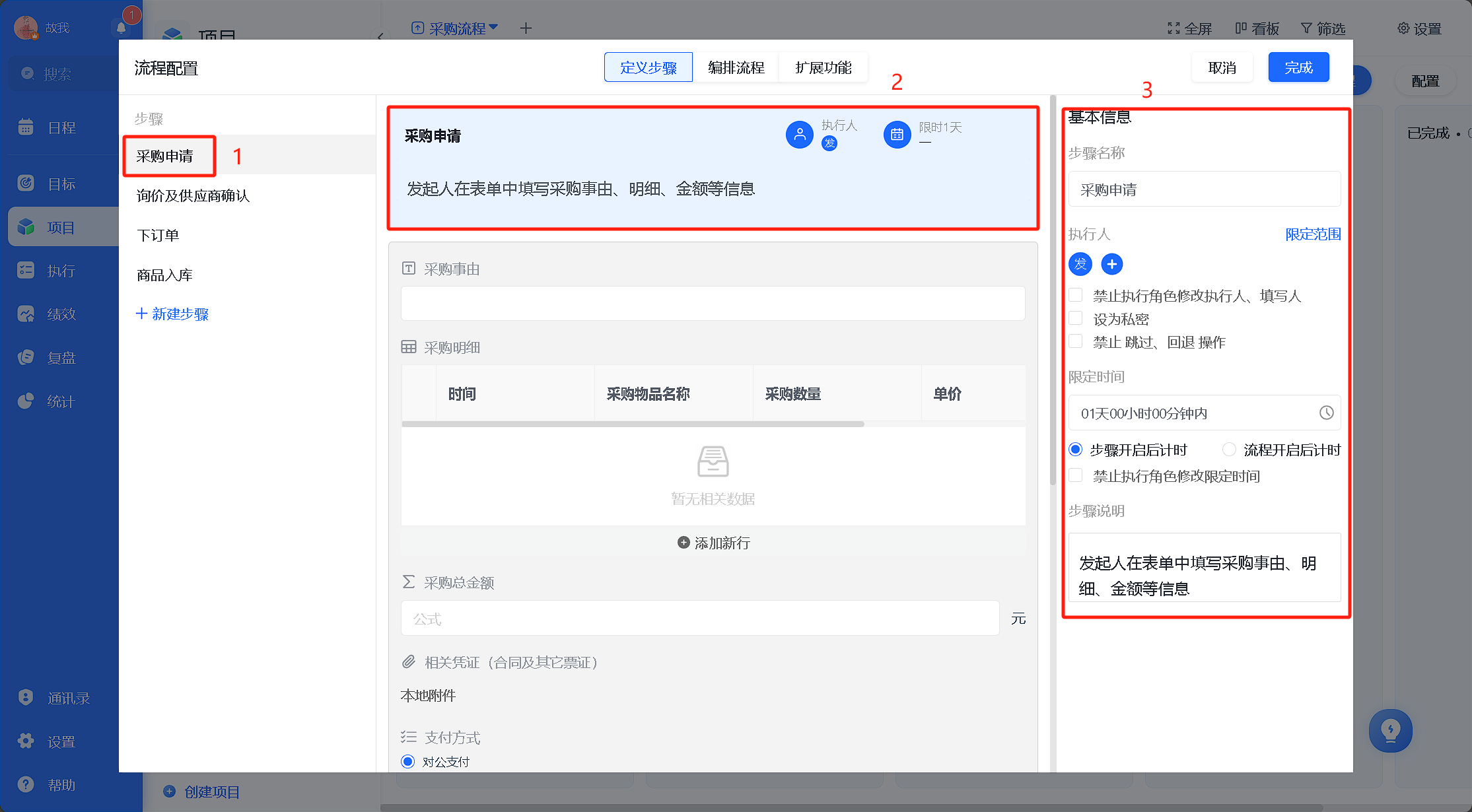Expand the 采购流程 dropdown arrow

pos(493,27)
